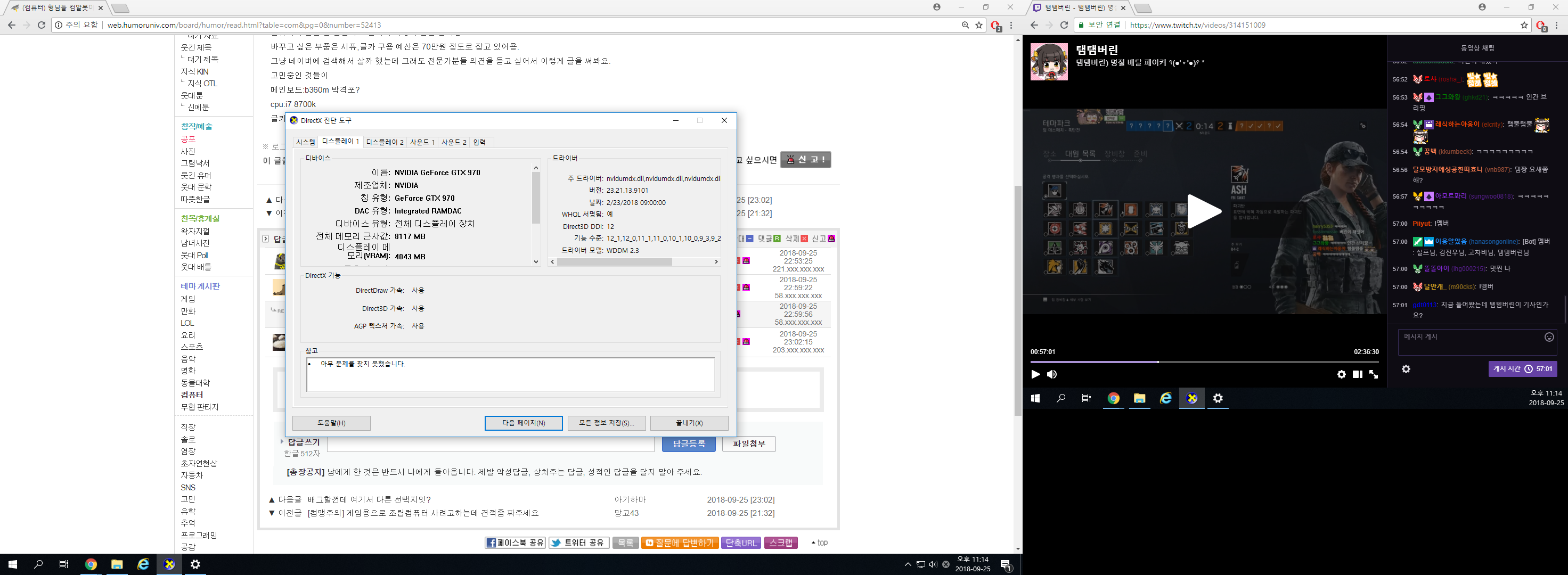Screen dimensions: 1568x575
Task: Click the 끝내기(X) button
Action: pos(689,423)
